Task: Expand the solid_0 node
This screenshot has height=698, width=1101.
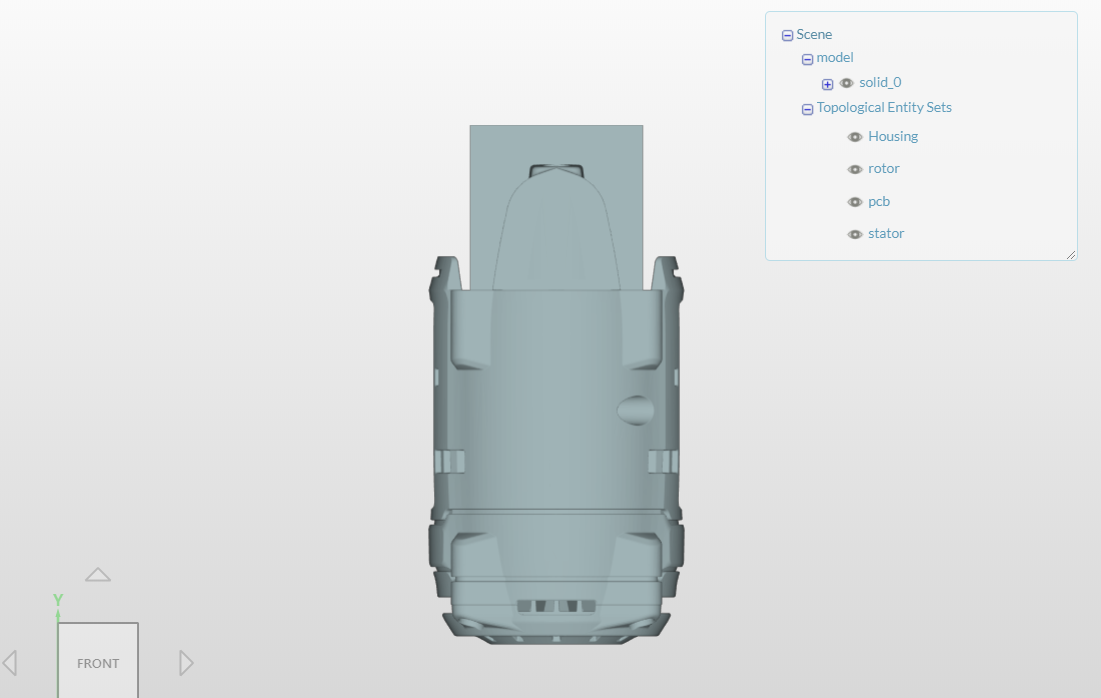Action: coord(827,84)
